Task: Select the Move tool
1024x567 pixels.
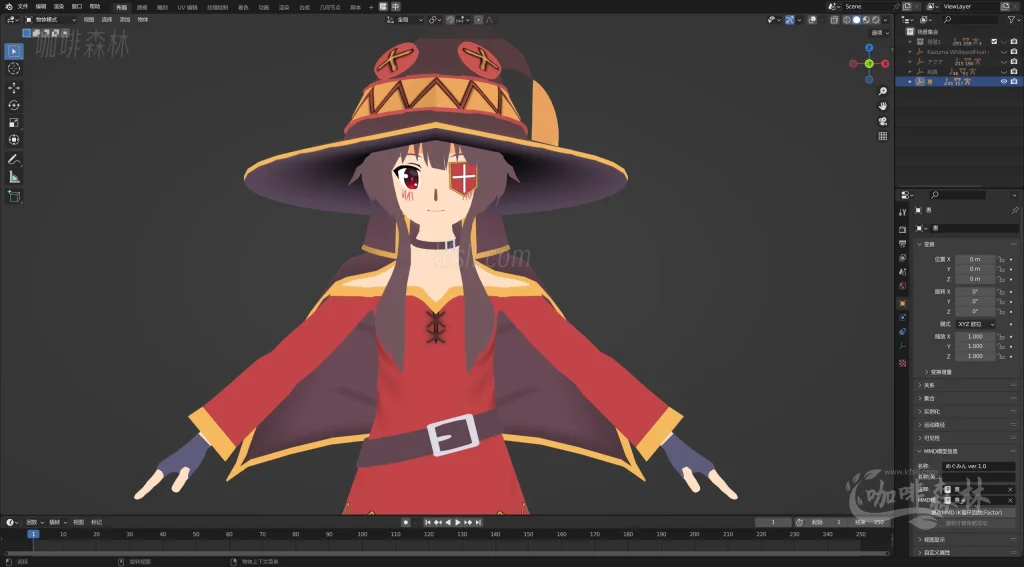Action: click(14, 88)
